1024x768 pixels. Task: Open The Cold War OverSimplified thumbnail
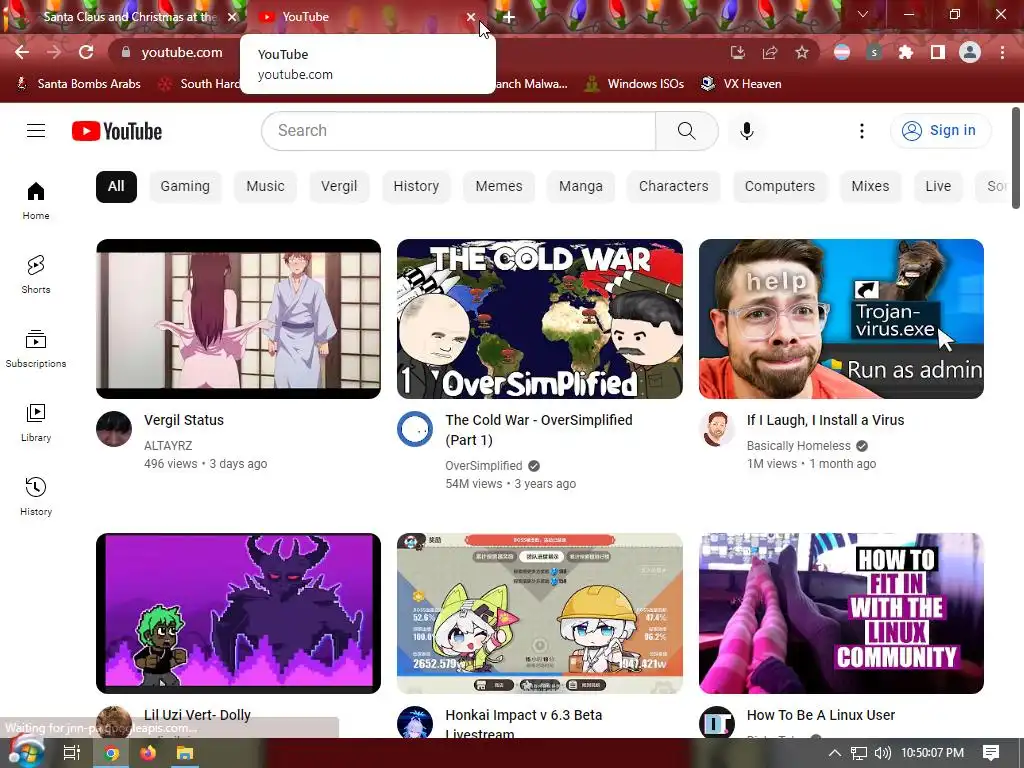pos(539,319)
